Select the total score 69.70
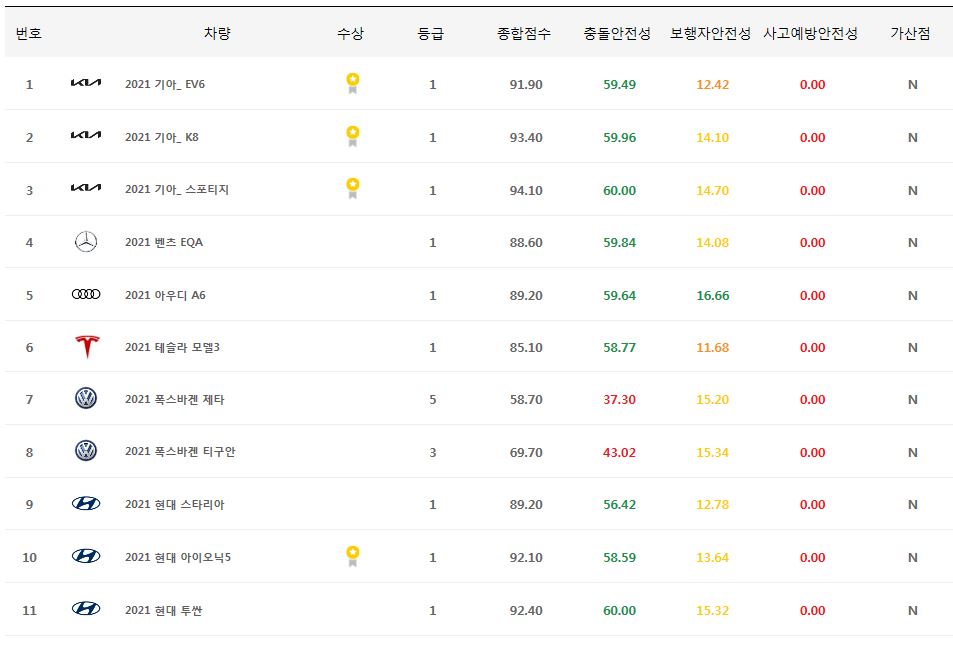Viewport: 953px width, 645px height. coord(526,452)
